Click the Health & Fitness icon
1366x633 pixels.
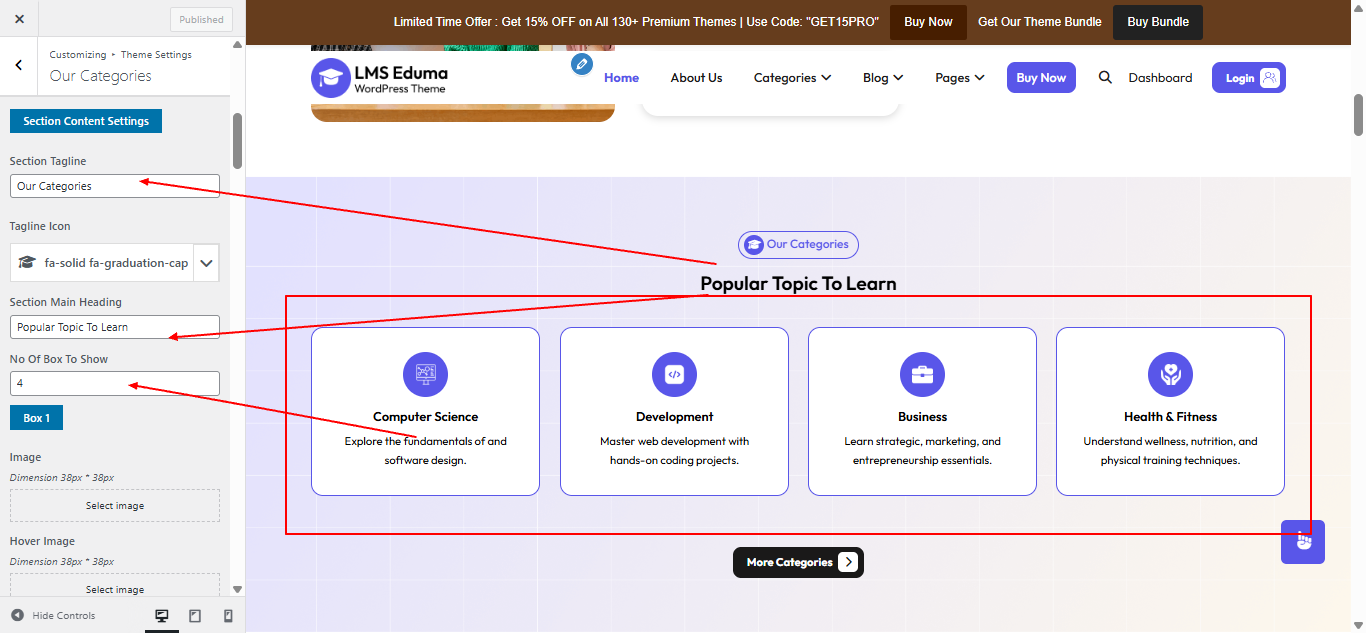(x=1170, y=374)
